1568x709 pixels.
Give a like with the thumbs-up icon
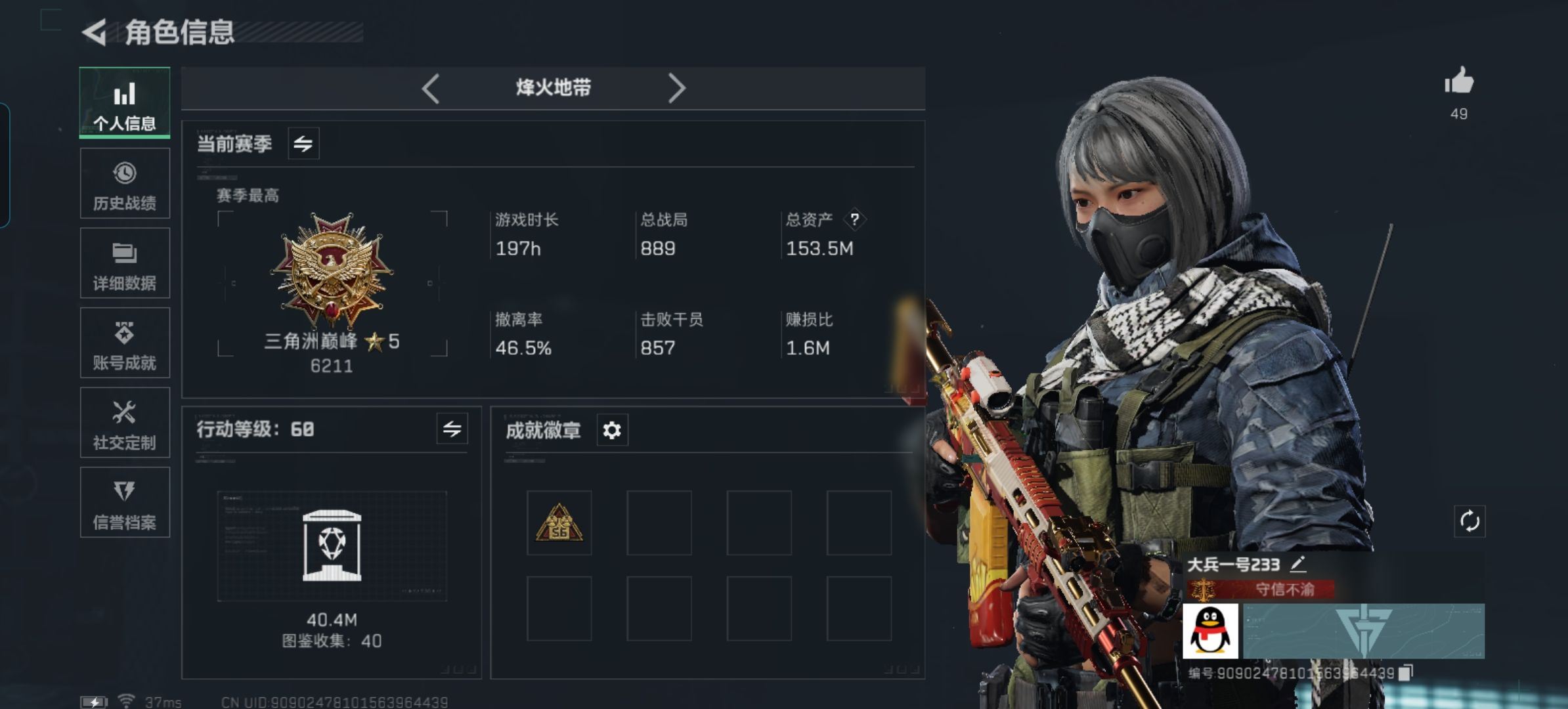1458,81
